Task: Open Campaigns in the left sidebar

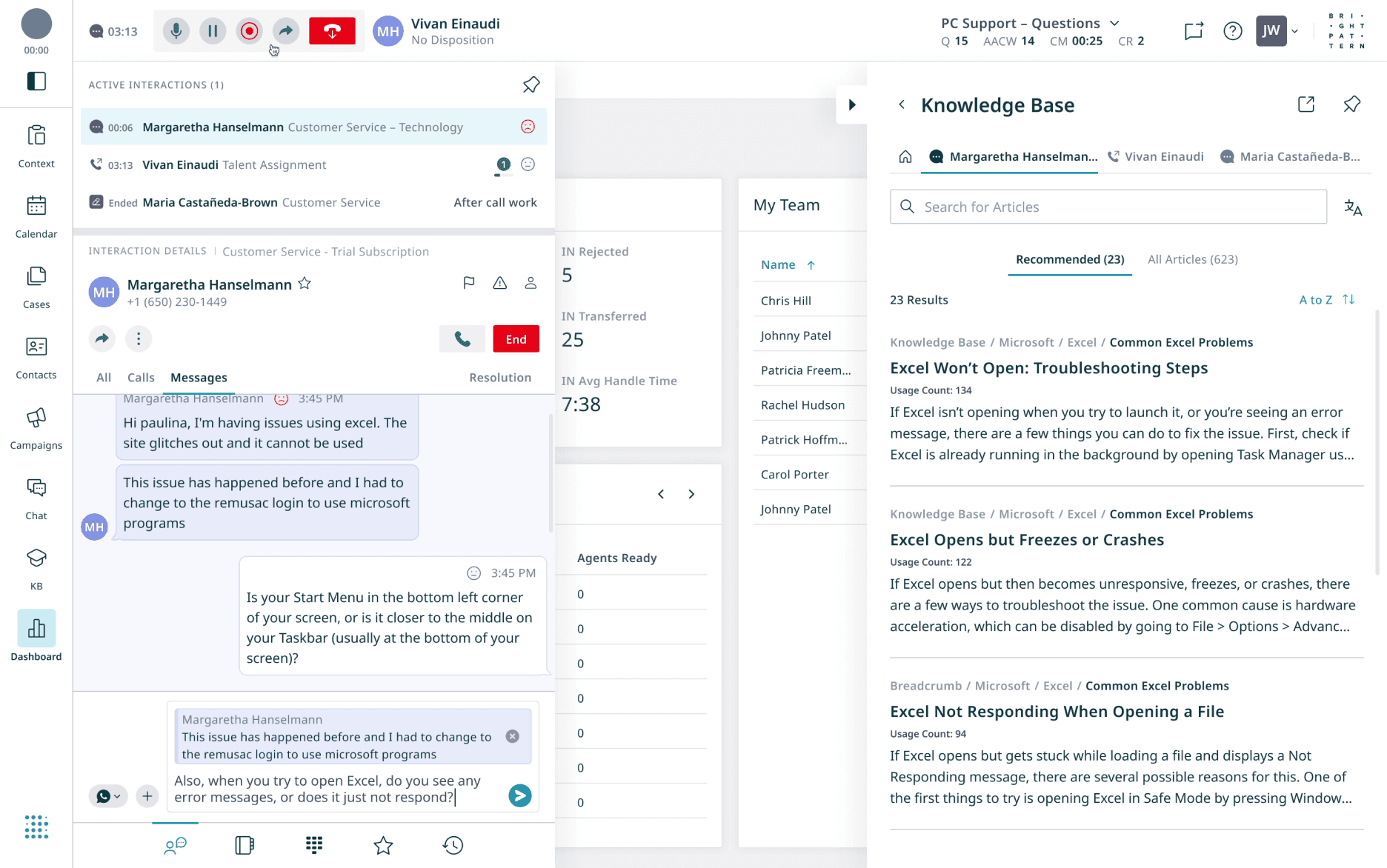Action: (36, 427)
